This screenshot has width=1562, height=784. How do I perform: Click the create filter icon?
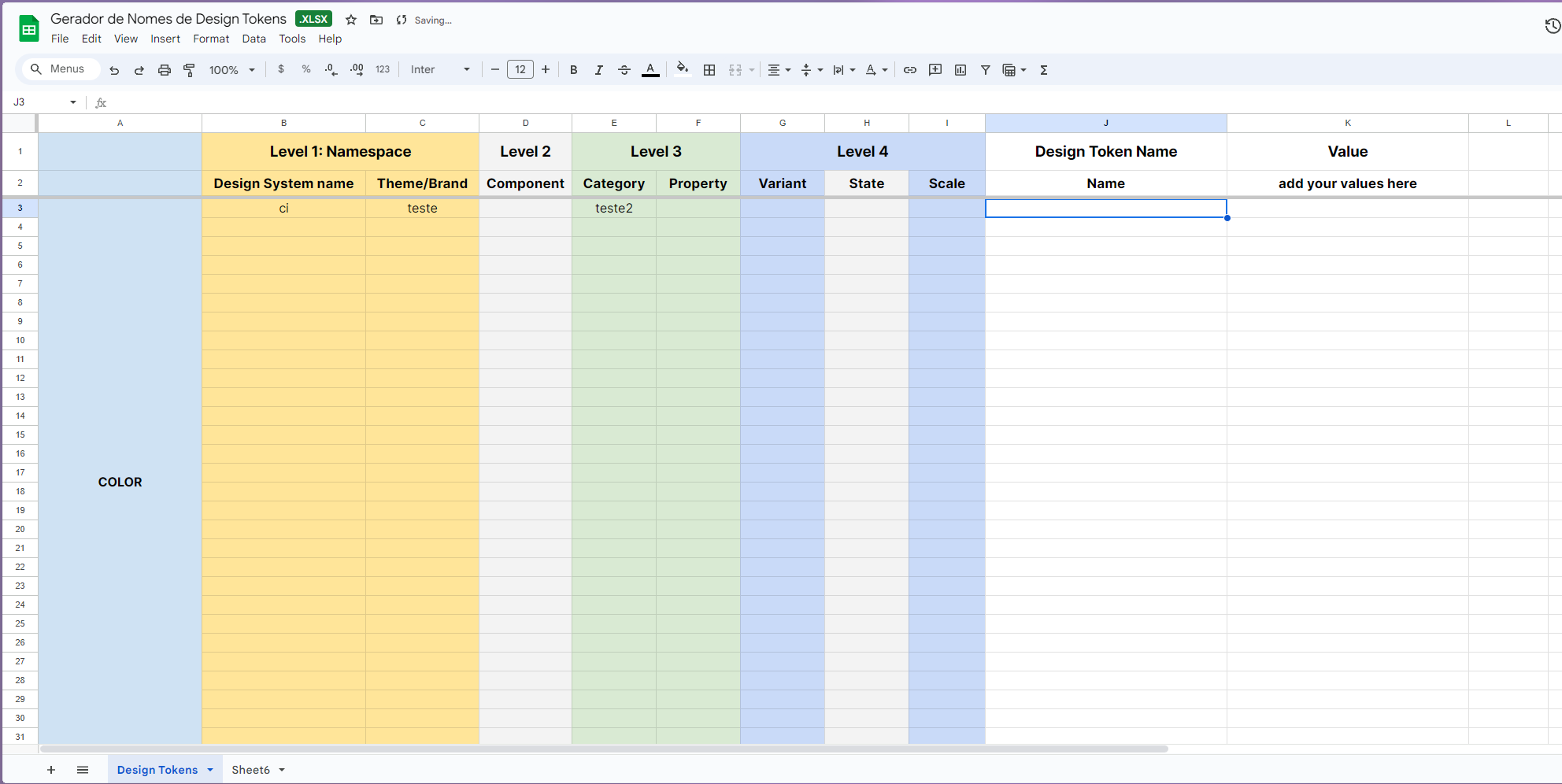click(x=986, y=70)
